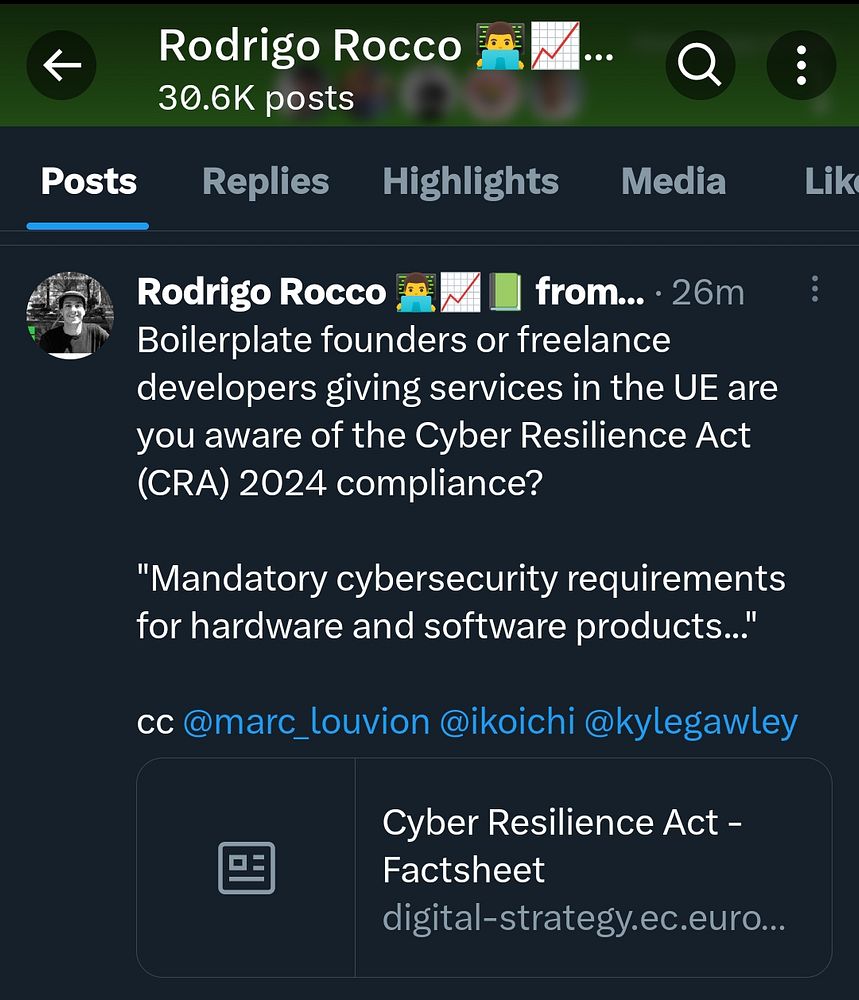Go to the Media tab
Image resolution: width=859 pixels, height=1000 pixels.
click(x=673, y=182)
